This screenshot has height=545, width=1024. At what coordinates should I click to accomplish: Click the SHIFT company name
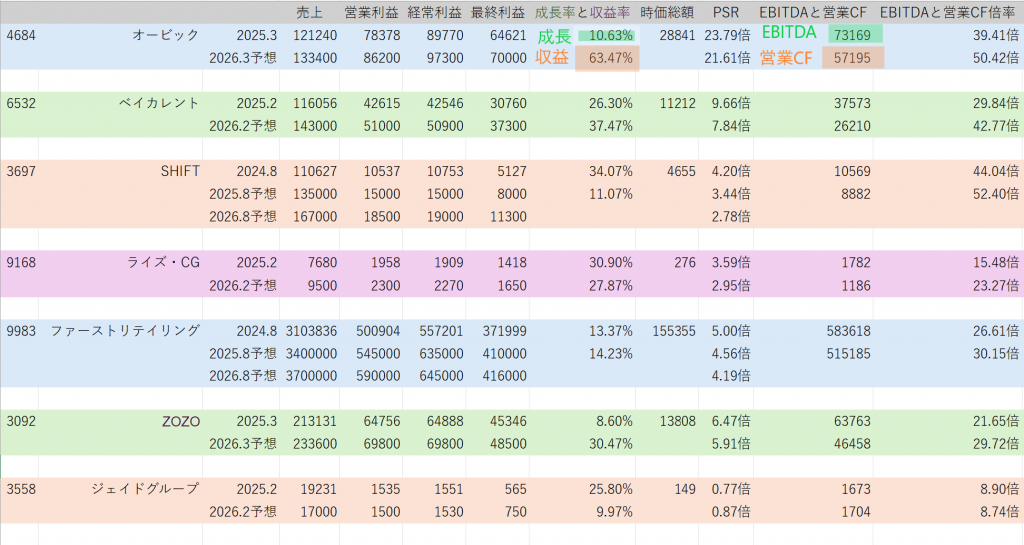click(x=180, y=171)
